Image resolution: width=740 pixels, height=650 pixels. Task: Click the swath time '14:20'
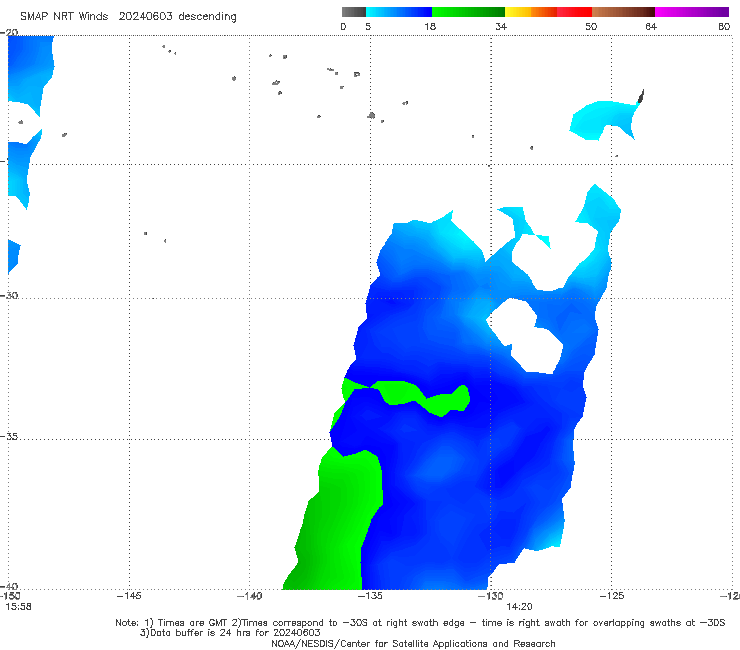(519, 607)
